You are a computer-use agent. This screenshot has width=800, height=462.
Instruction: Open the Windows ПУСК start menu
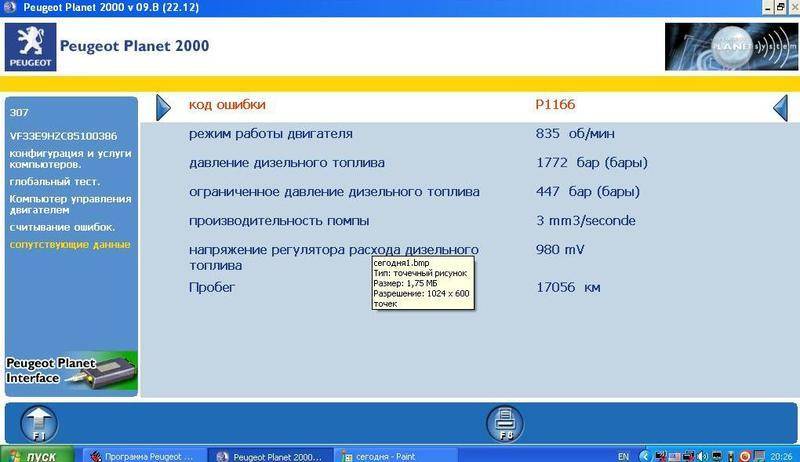pyautogui.click(x=37, y=455)
